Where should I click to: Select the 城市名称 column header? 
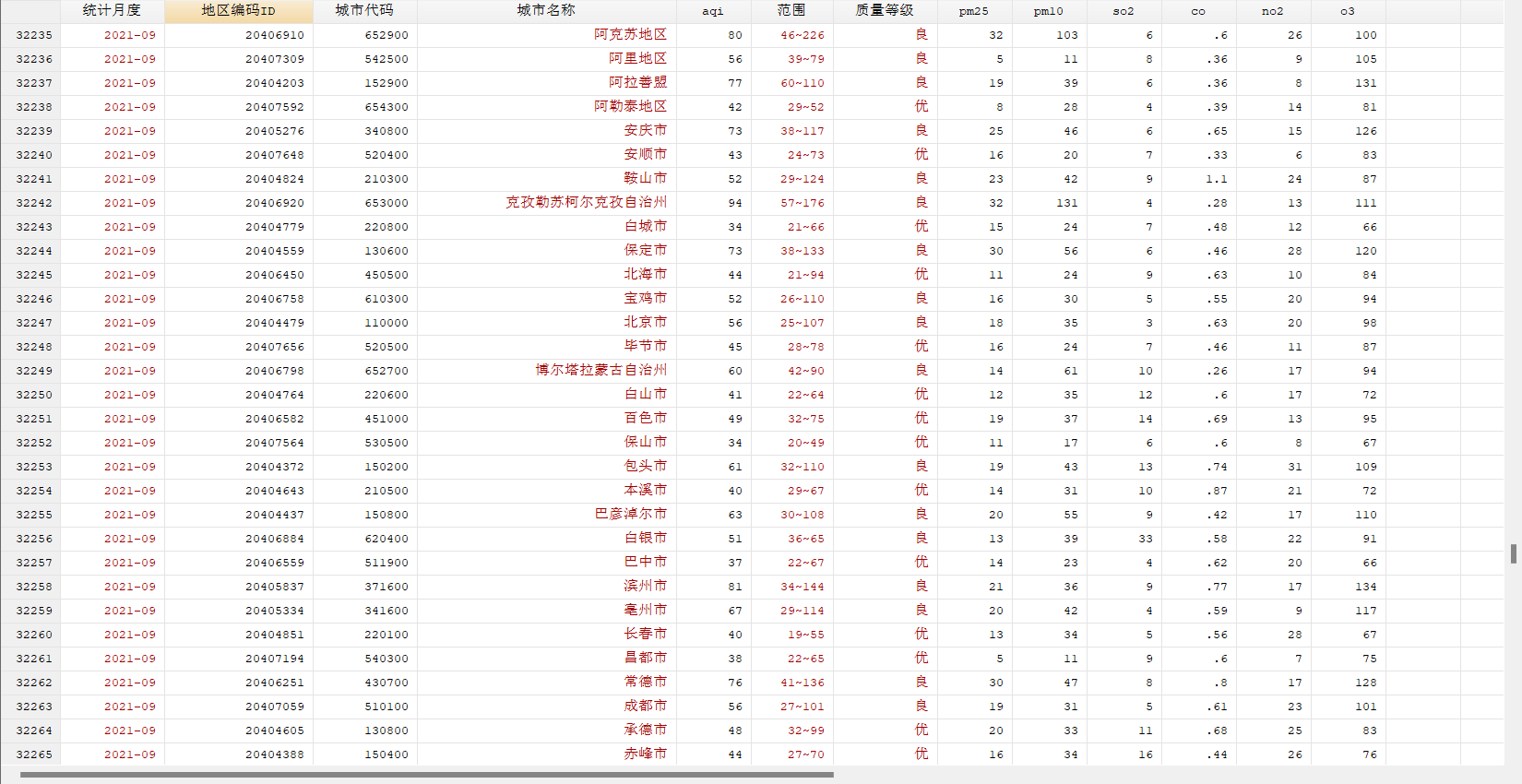click(x=546, y=11)
